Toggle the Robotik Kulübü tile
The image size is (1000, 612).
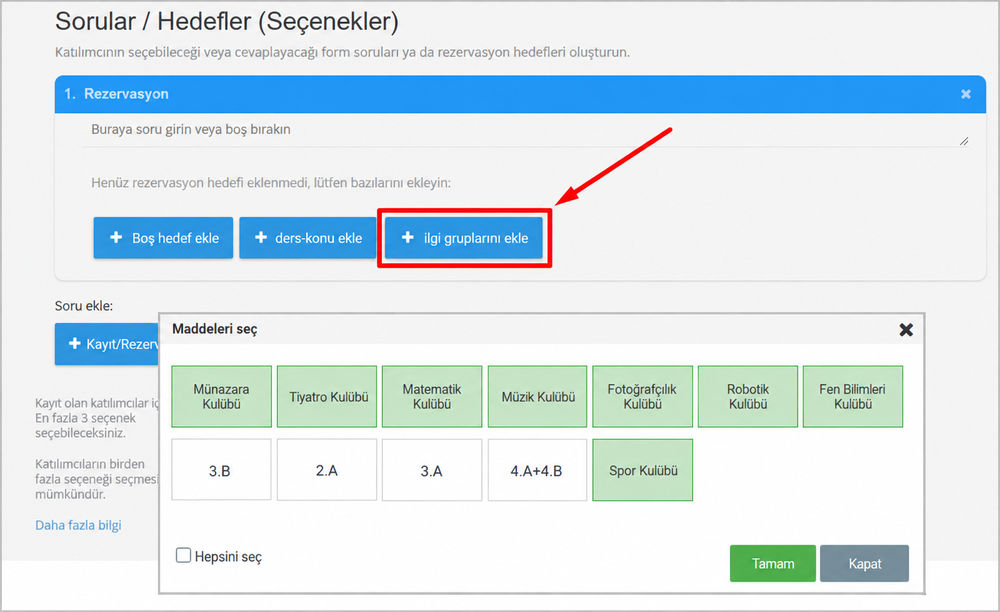tap(747, 397)
